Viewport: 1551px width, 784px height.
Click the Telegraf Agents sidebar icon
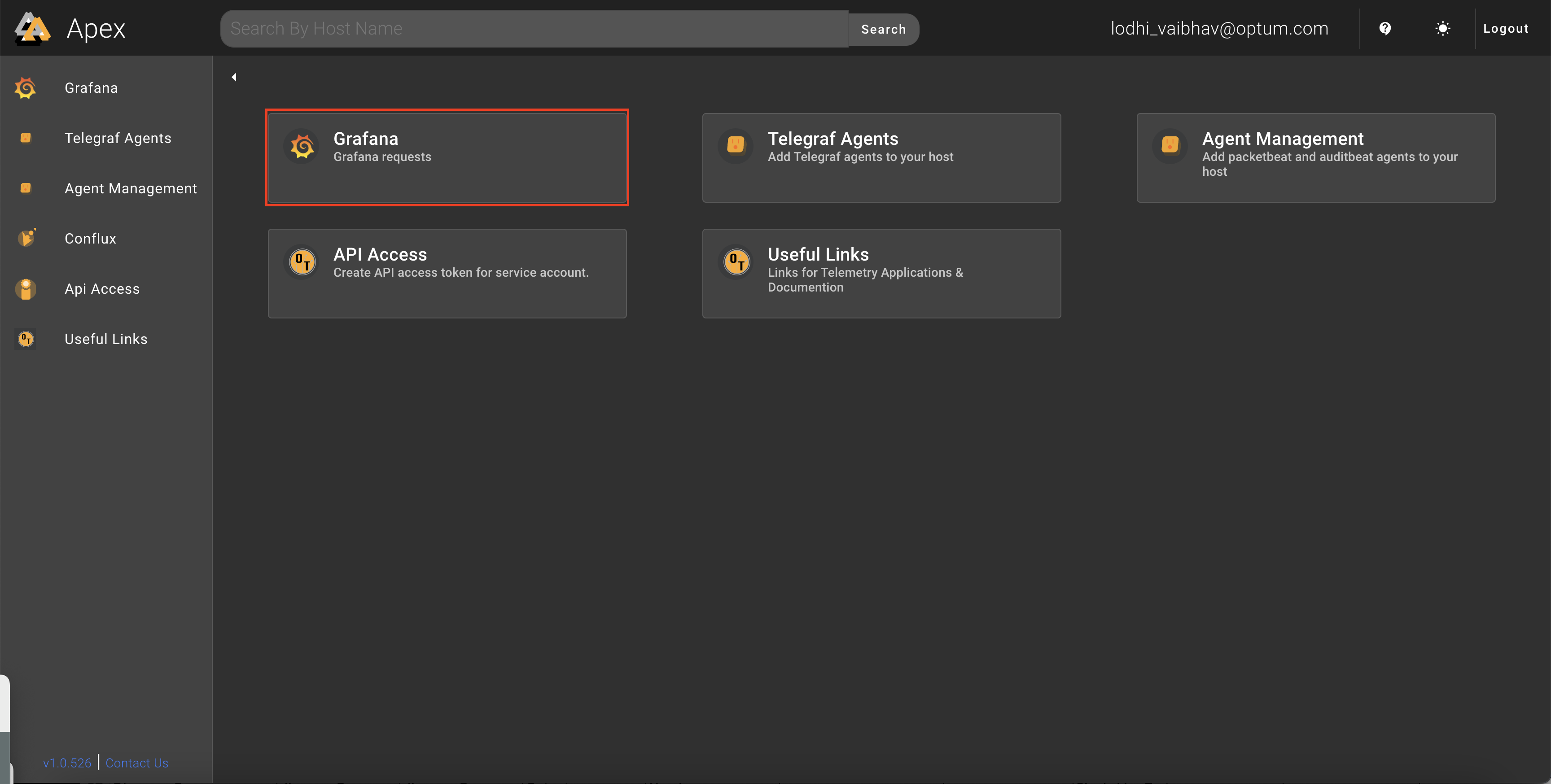click(x=25, y=138)
